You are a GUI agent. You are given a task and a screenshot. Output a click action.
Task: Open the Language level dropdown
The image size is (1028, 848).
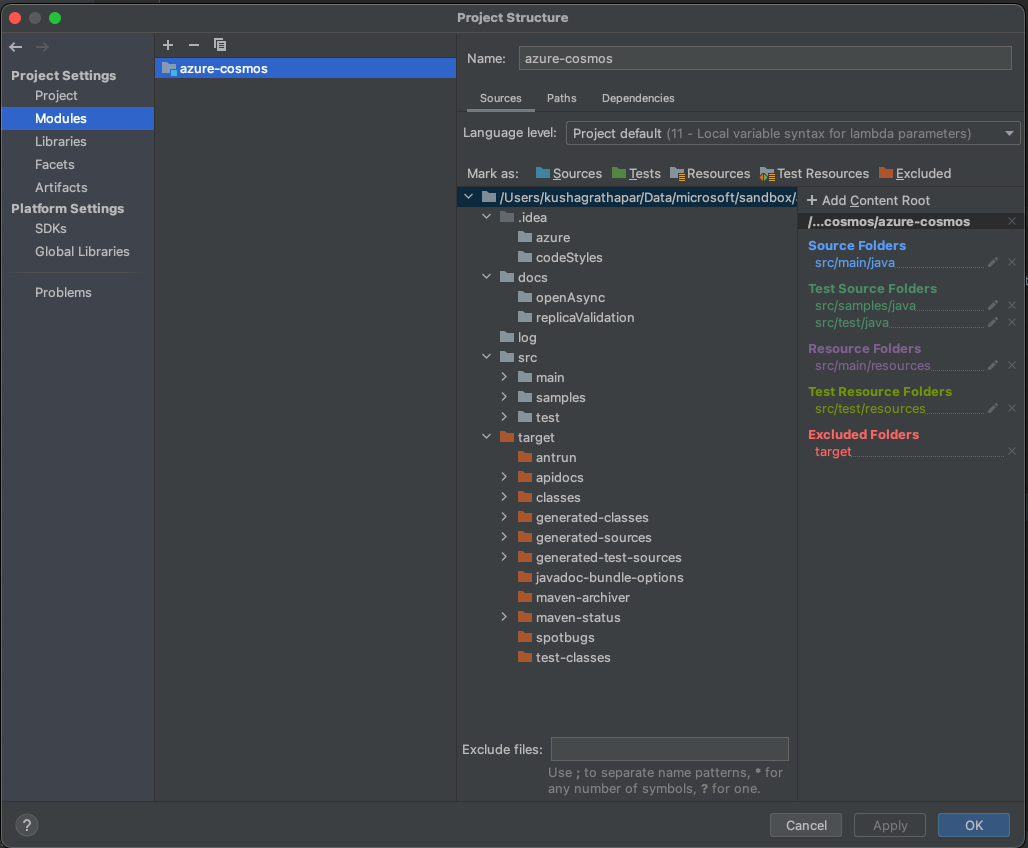pos(1009,133)
